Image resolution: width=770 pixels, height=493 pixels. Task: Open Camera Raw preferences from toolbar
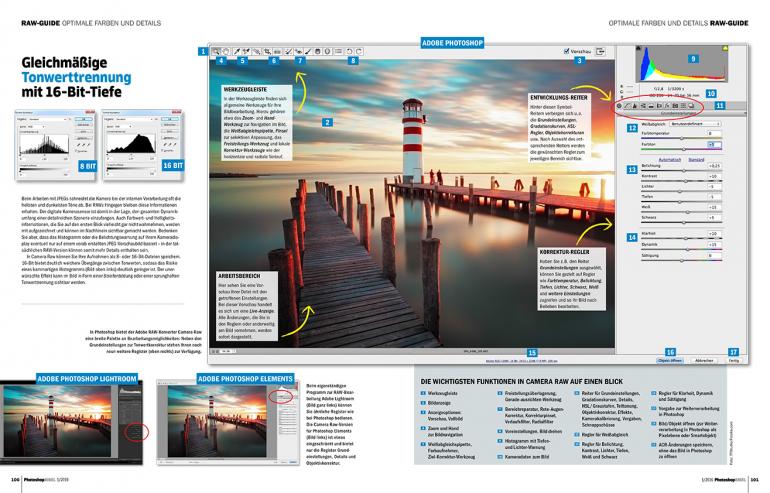tap(338, 51)
